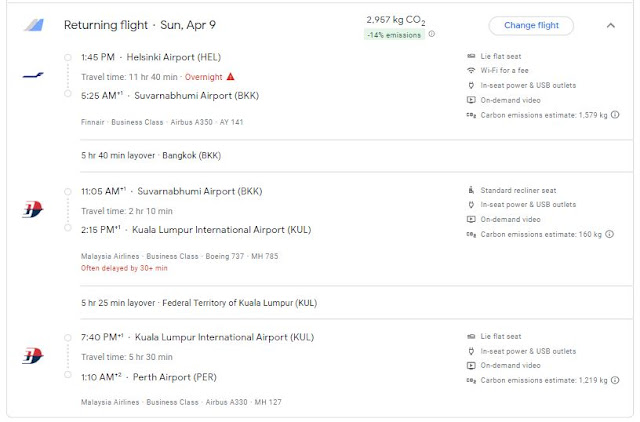The width and height of the screenshot is (640, 422).
Task: Click the Finnair Lie flat seat icon
Action: (471, 56)
